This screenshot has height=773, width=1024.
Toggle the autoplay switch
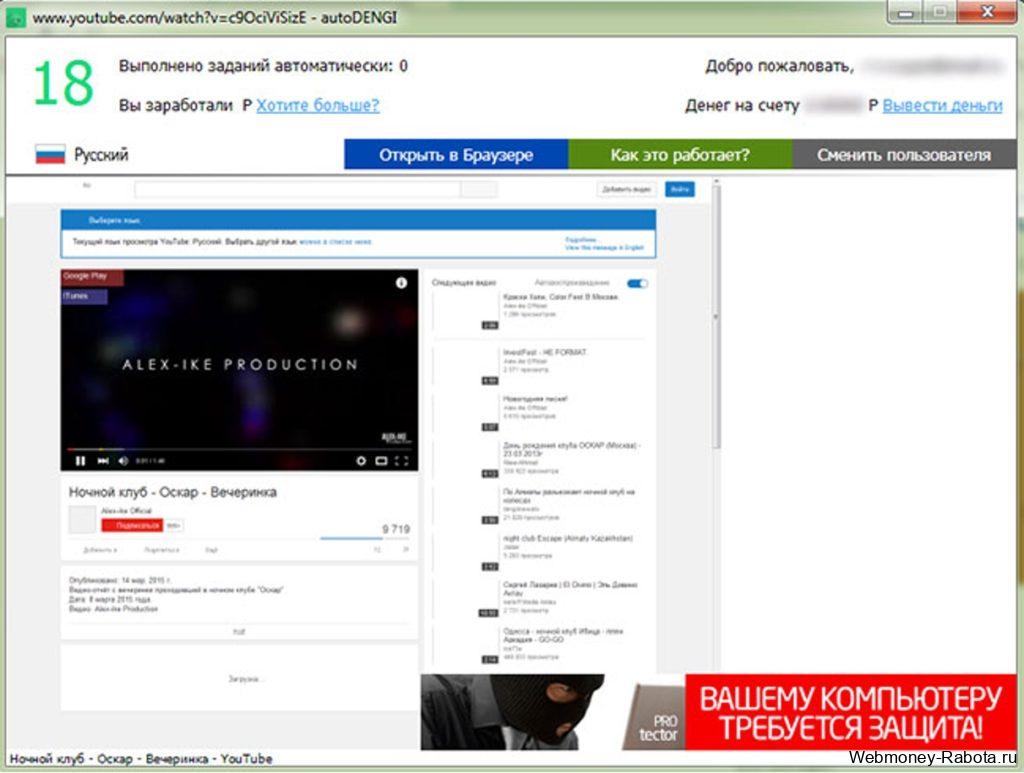point(637,283)
